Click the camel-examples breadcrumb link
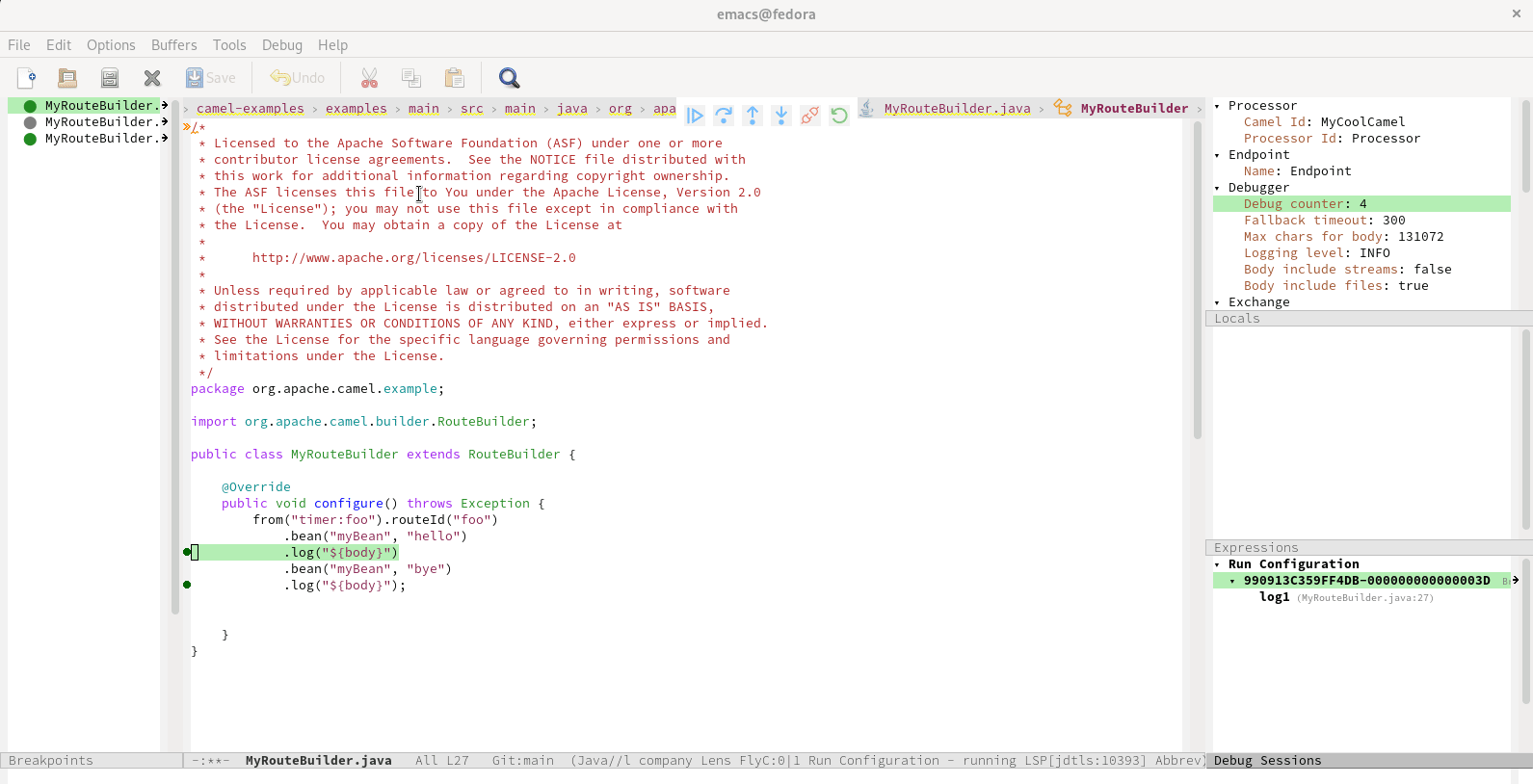 coord(250,109)
